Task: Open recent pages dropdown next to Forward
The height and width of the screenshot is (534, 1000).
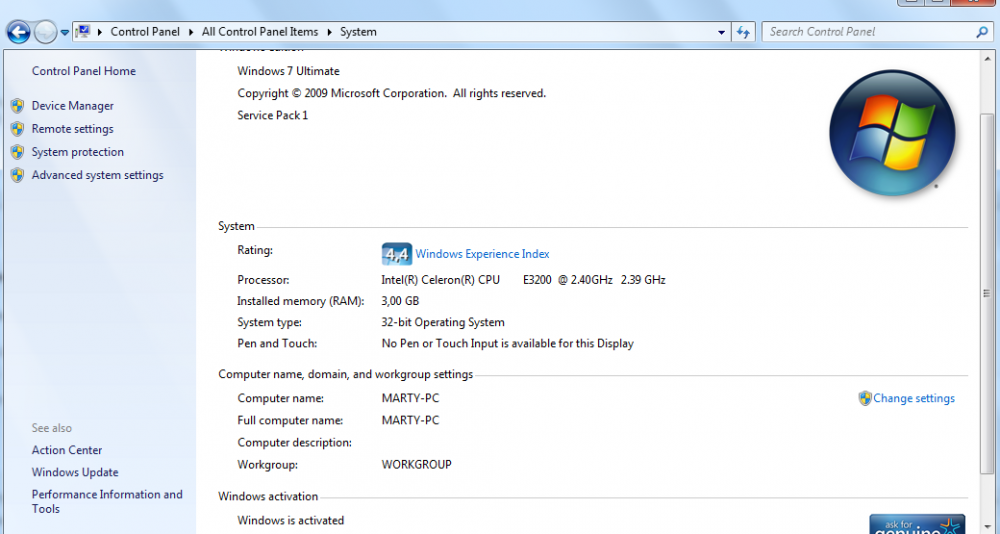Action: click(x=64, y=33)
